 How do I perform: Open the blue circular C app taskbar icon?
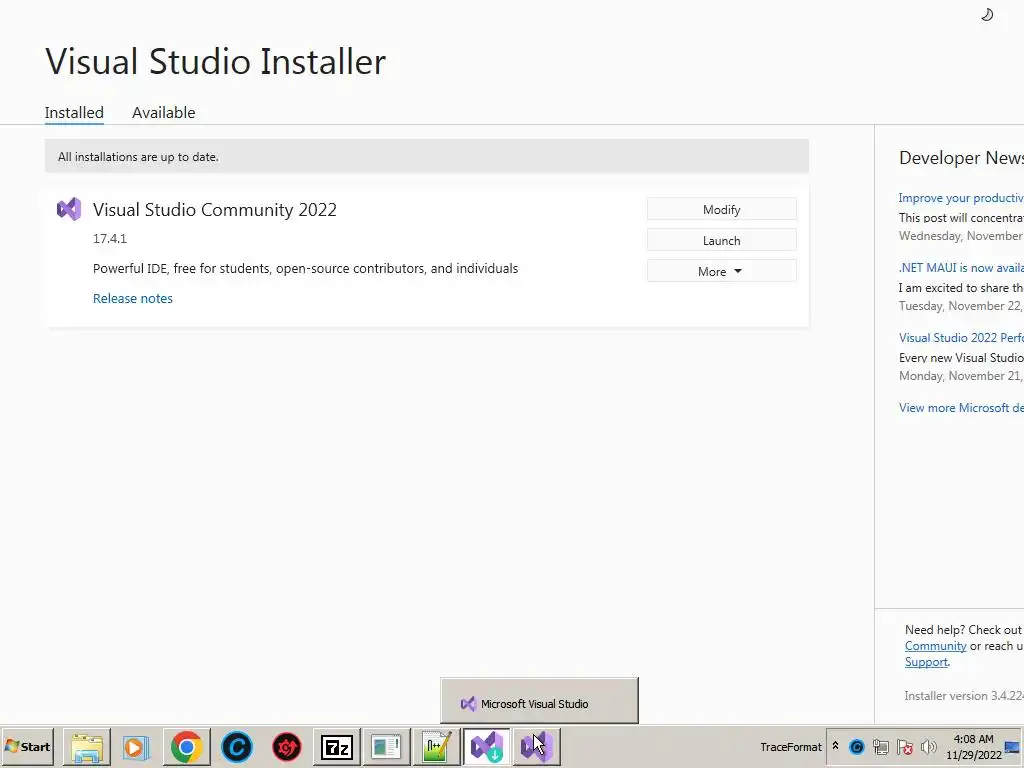[236, 746]
